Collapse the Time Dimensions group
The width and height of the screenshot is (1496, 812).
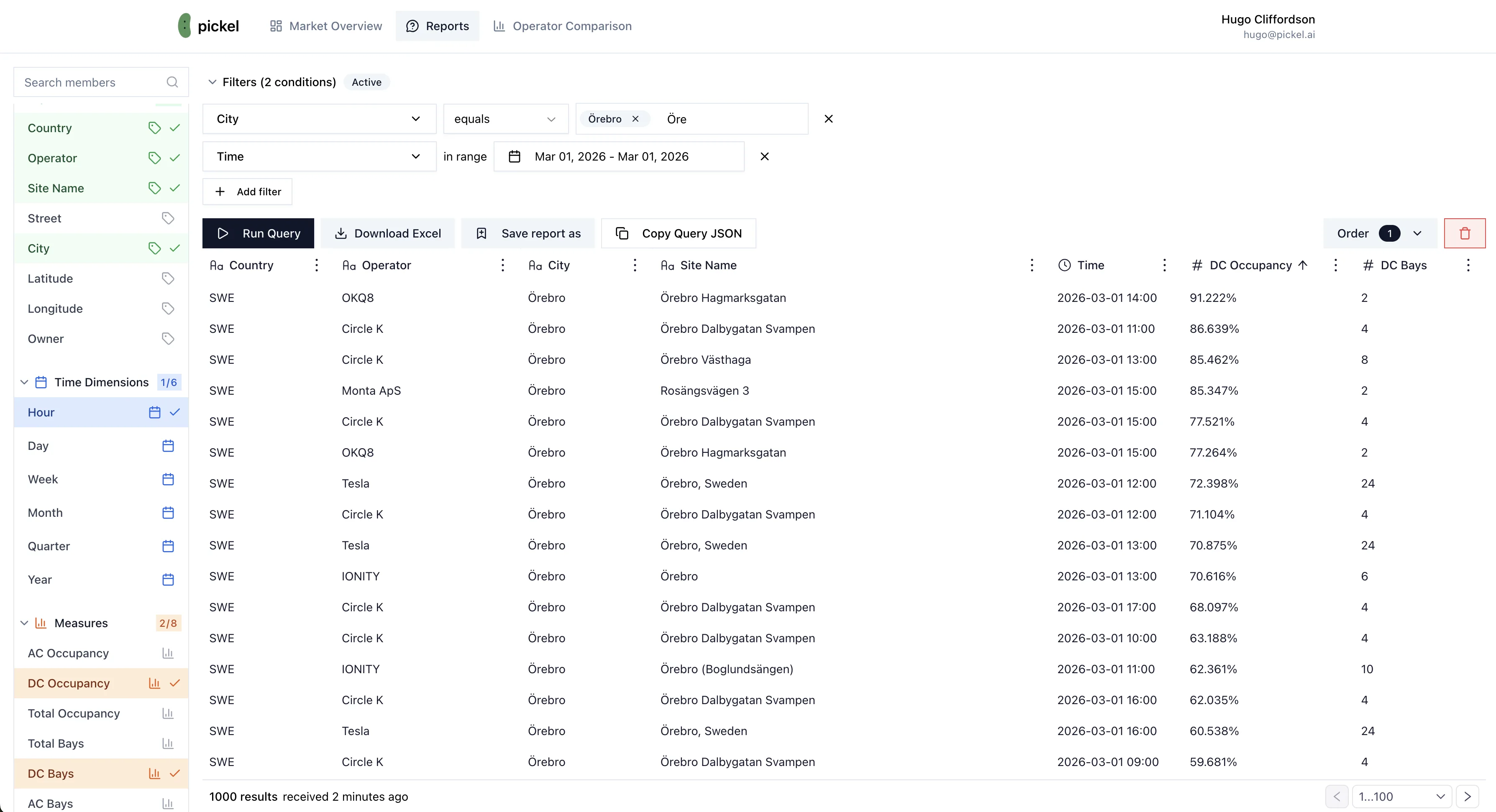click(x=24, y=382)
